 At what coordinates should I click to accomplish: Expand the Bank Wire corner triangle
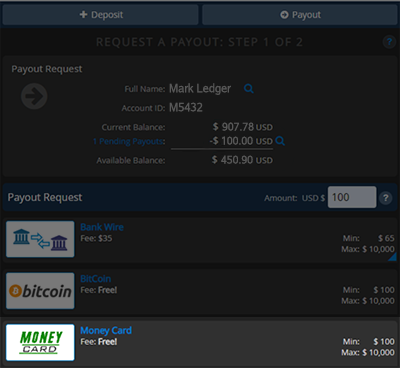click(393, 256)
